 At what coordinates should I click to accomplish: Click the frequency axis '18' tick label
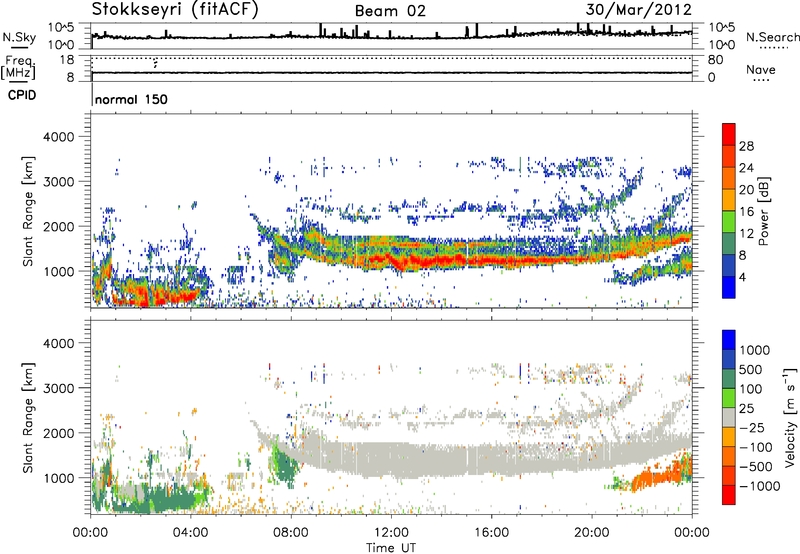pyautogui.click(x=67, y=60)
